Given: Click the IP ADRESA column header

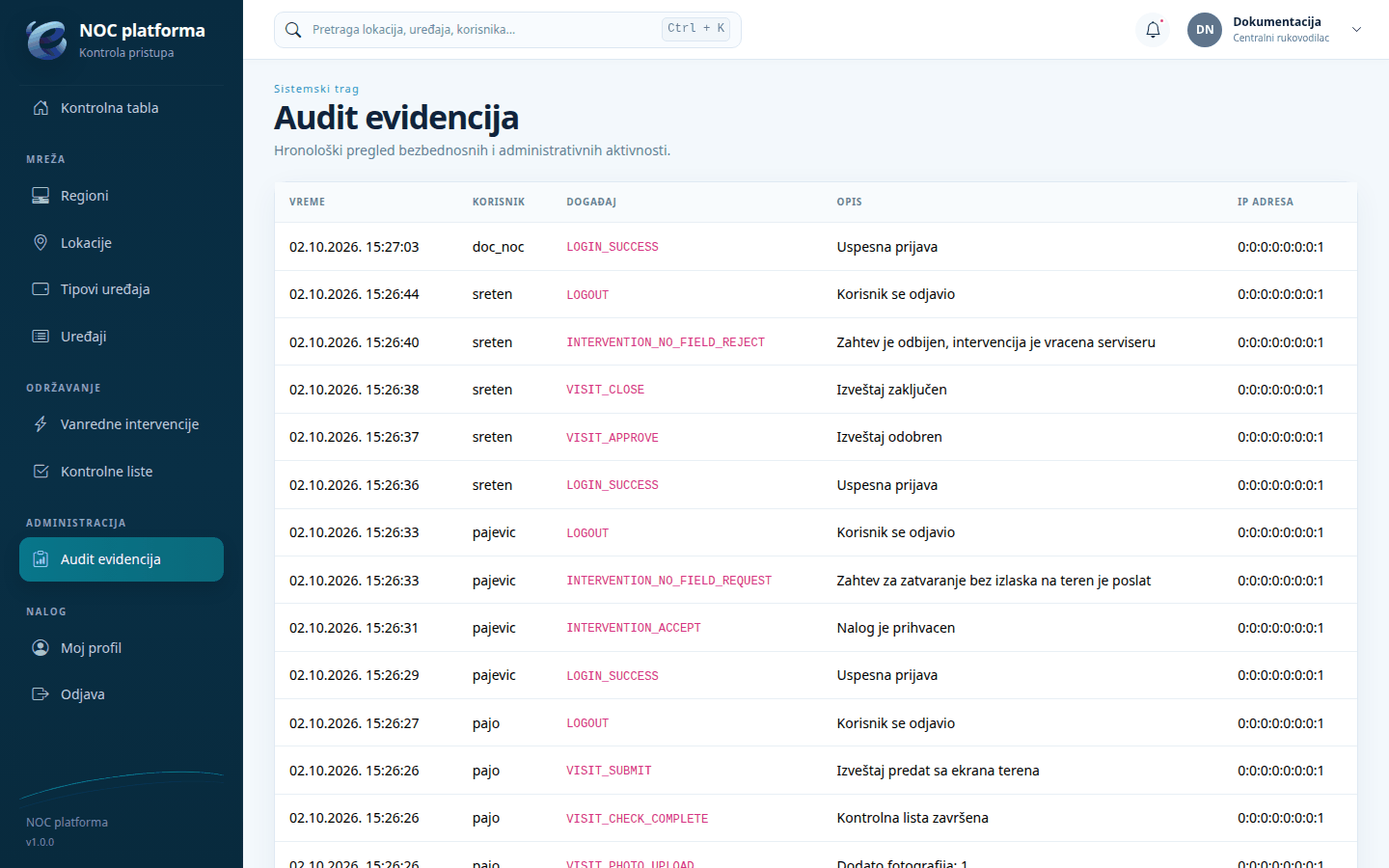Looking at the screenshot, I should (1266, 203).
